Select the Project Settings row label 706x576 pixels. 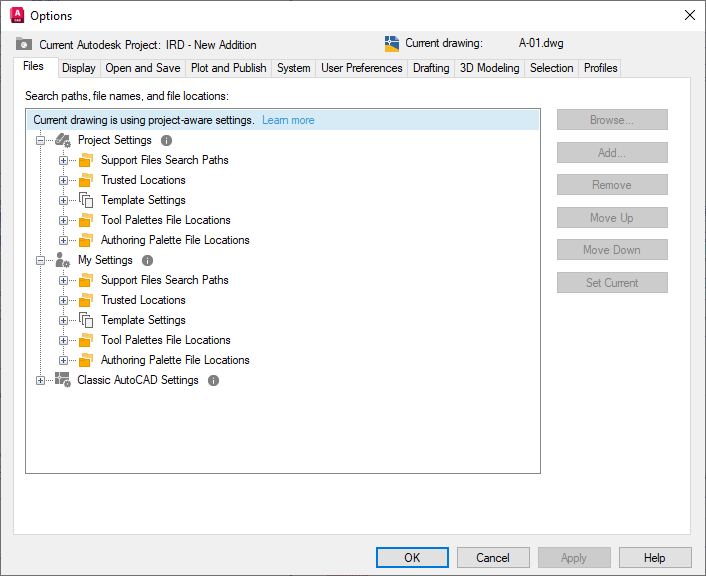point(115,140)
